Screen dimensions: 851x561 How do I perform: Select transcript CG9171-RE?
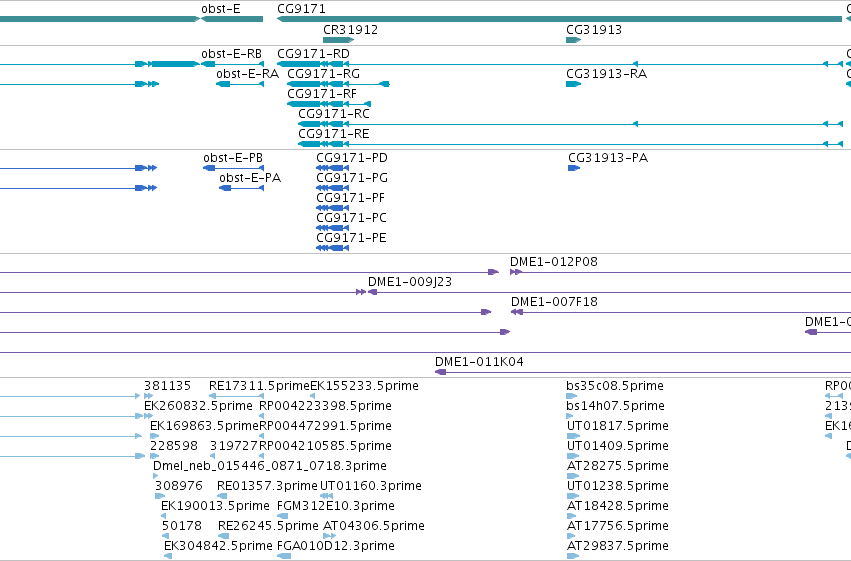click(333, 134)
